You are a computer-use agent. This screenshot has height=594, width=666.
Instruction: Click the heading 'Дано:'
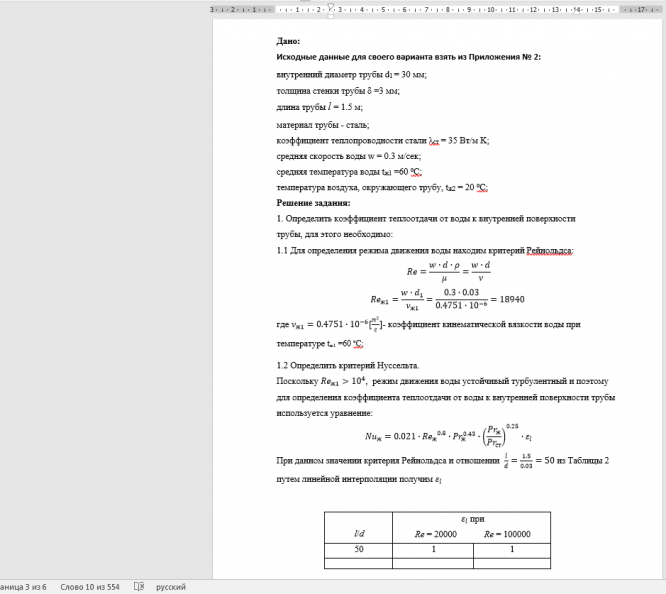[x=288, y=41]
